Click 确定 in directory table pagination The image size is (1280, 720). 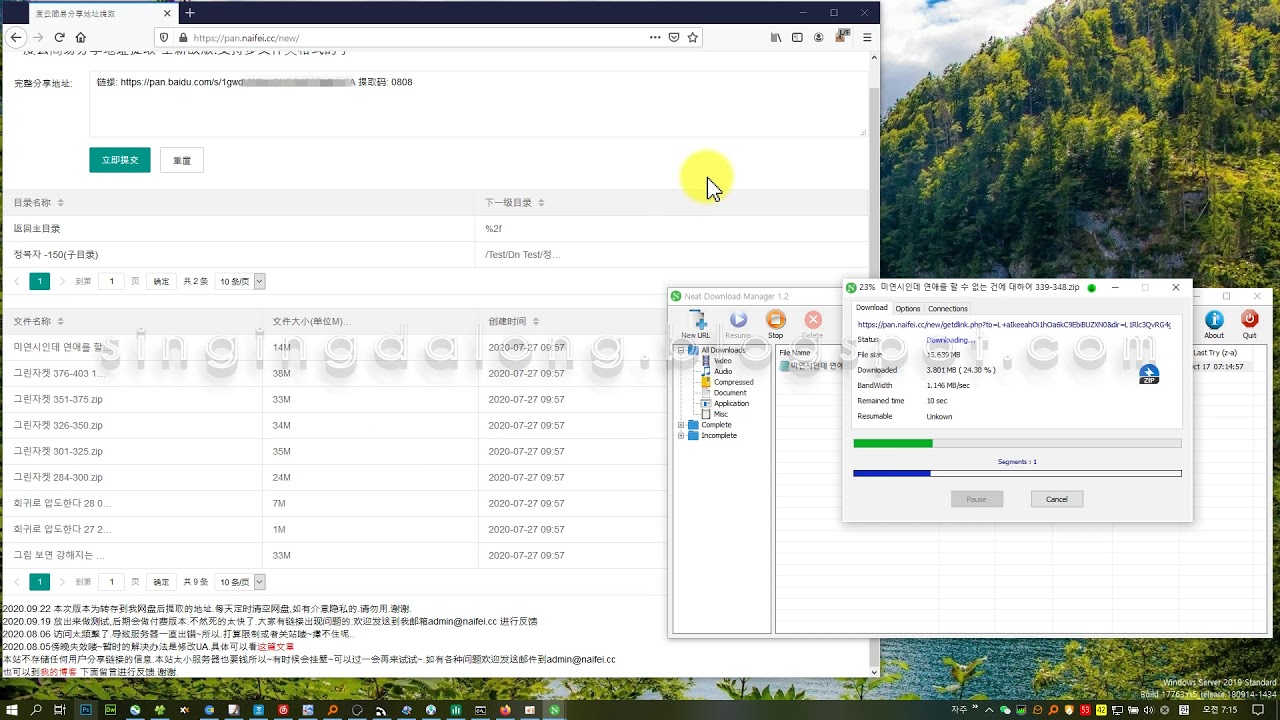[x=161, y=282]
